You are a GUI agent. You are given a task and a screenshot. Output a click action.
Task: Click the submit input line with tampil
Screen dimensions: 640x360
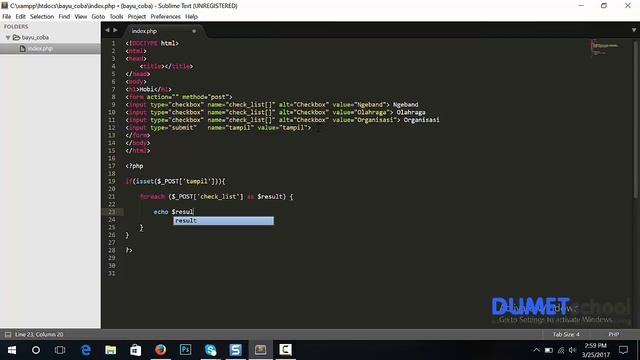click(218, 128)
